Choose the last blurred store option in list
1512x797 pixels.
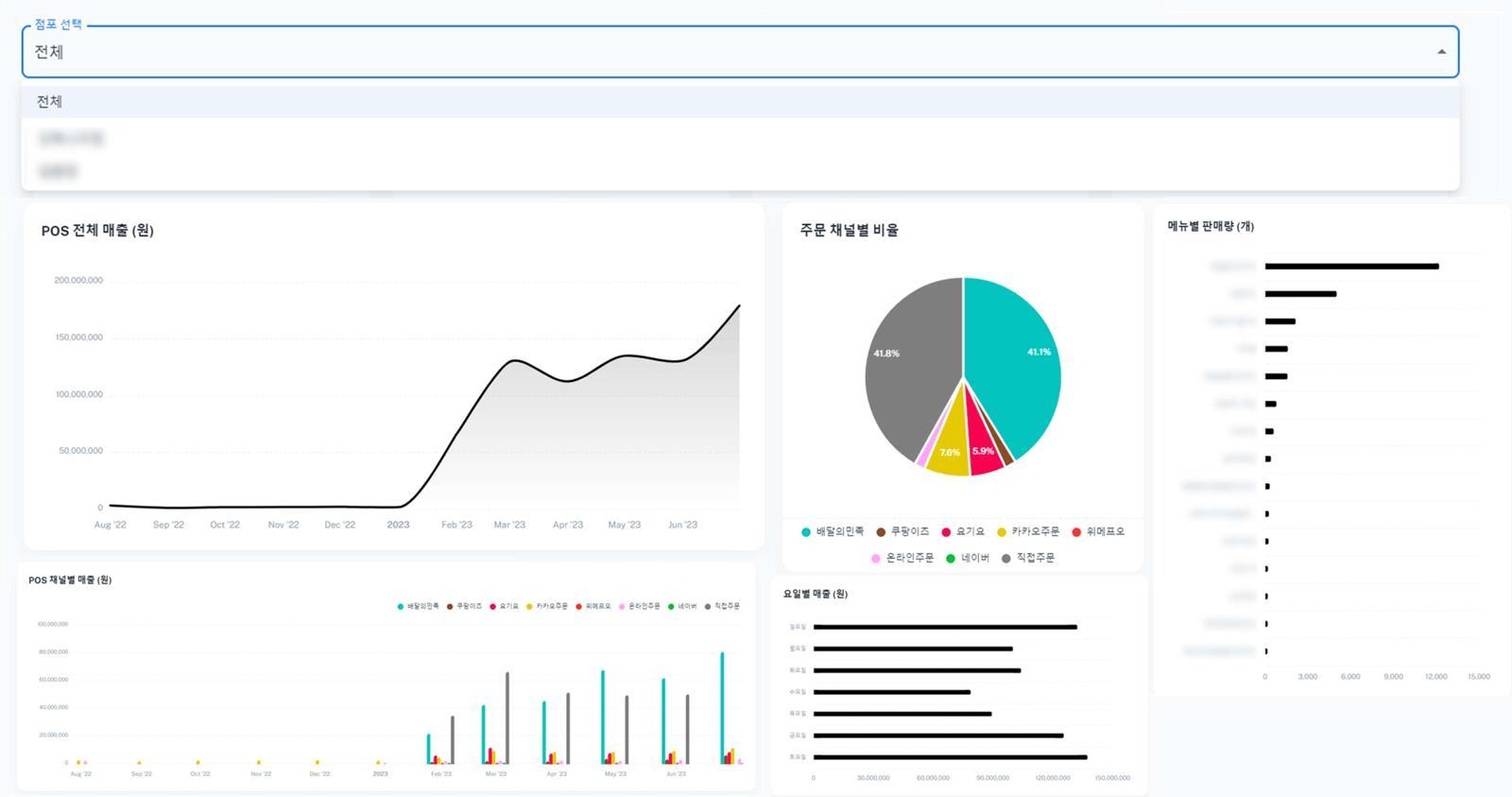click(x=58, y=171)
